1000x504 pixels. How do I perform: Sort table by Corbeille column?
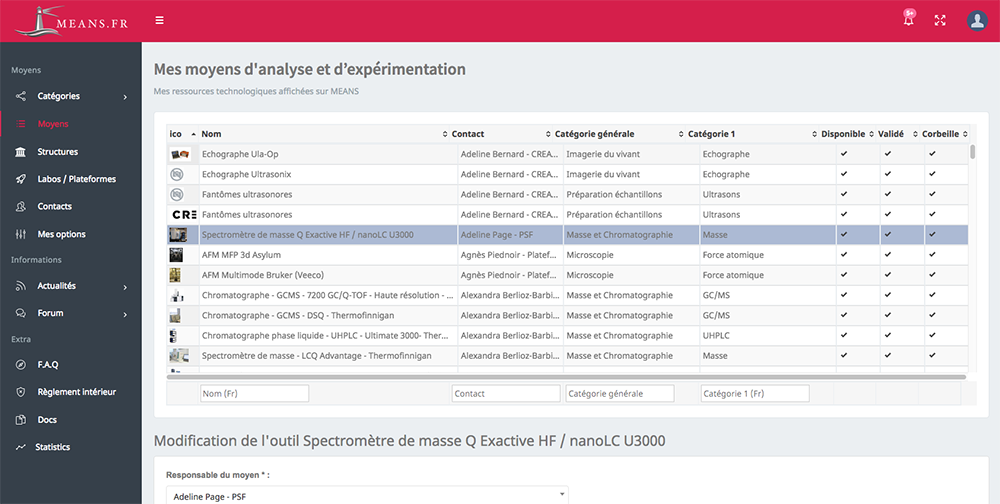(945, 134)
